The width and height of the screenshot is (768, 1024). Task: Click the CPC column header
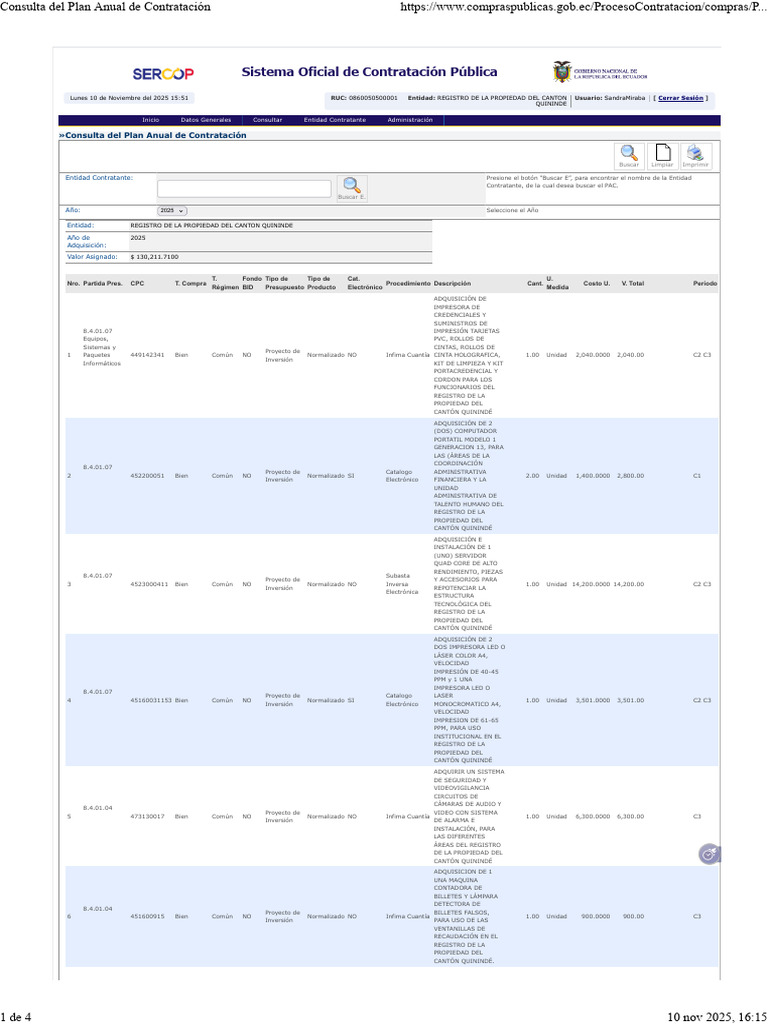point(137,283)
